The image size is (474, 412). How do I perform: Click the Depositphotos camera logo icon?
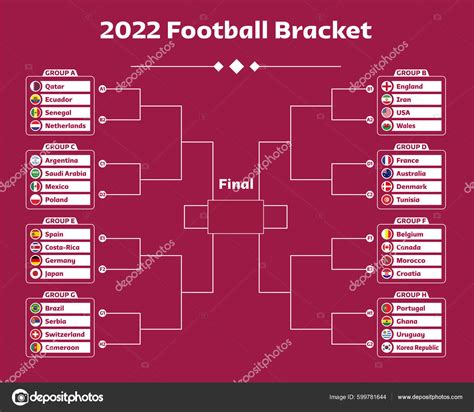20,397
